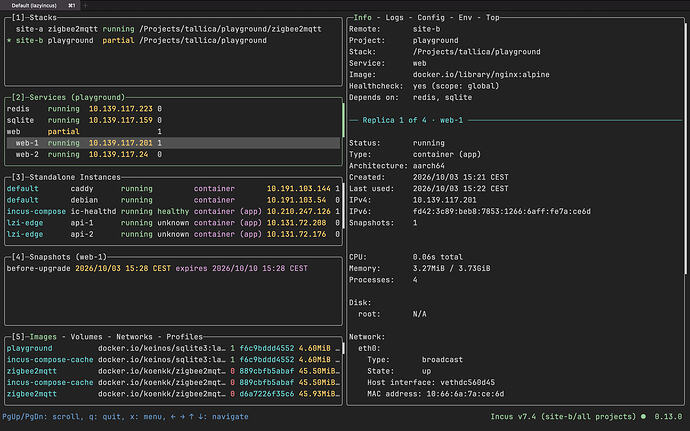690x431 pixels.
Task: Click the MAC address value
Action: (465, 394)
